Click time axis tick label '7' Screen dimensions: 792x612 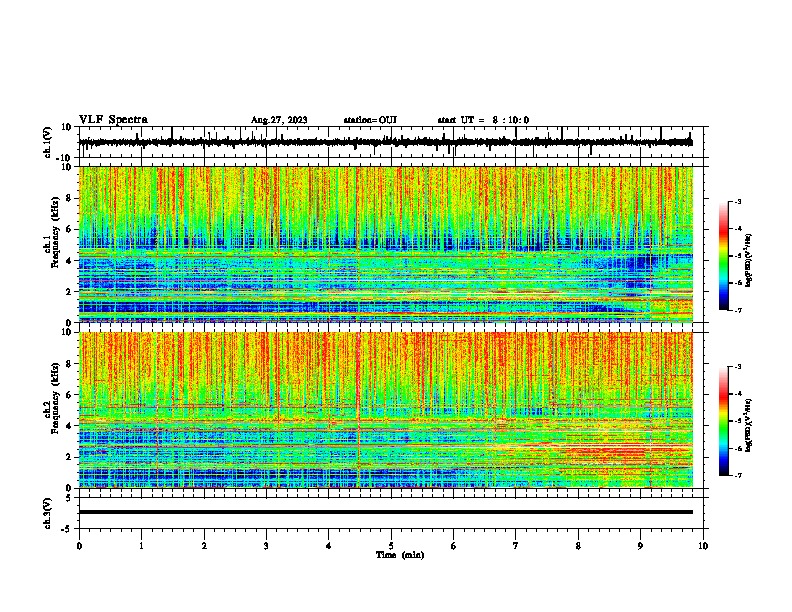tap(516, 546)
